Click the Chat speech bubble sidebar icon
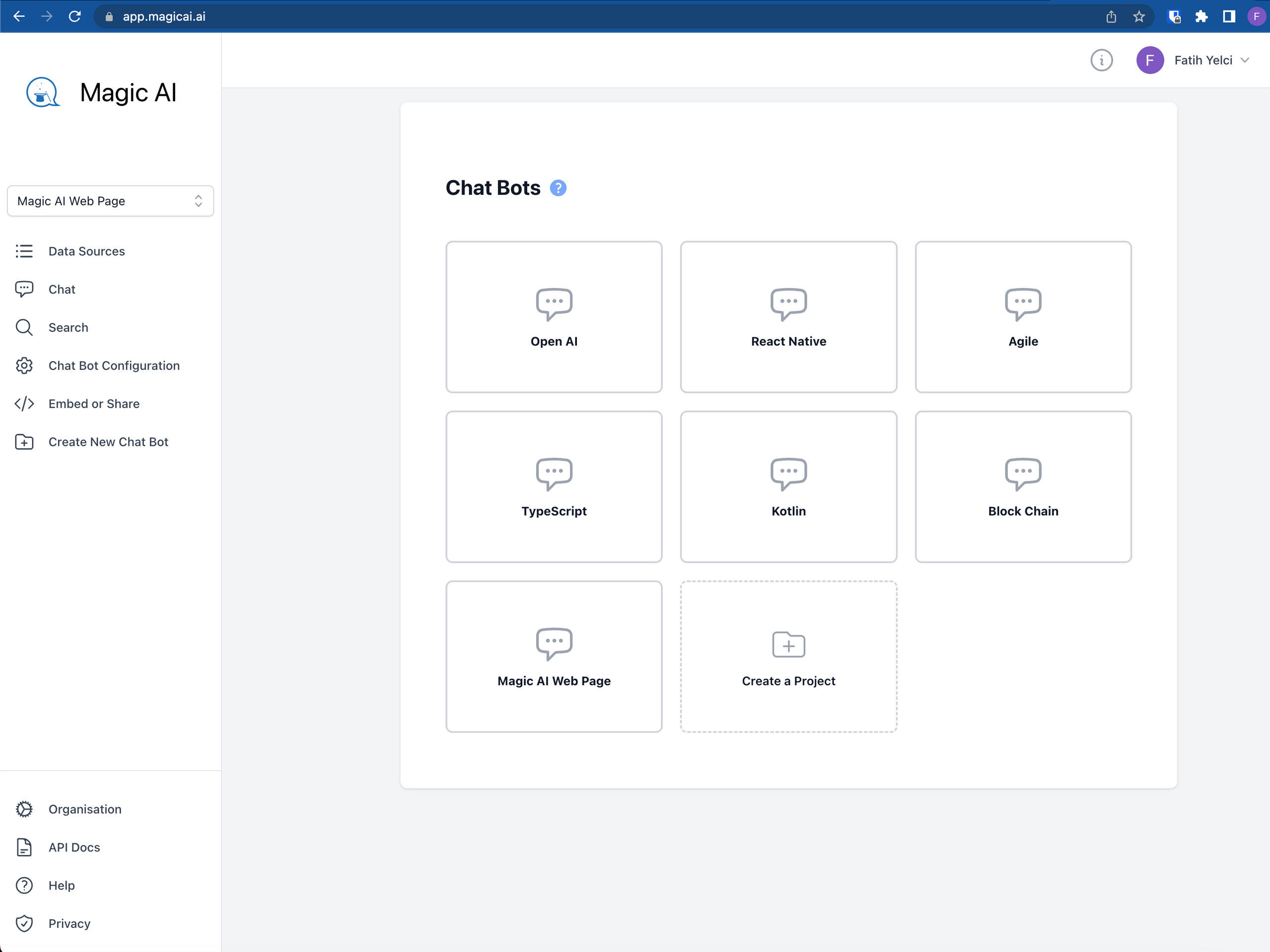The width and height of the screenshot is (1270, 952). coord(24,289)
